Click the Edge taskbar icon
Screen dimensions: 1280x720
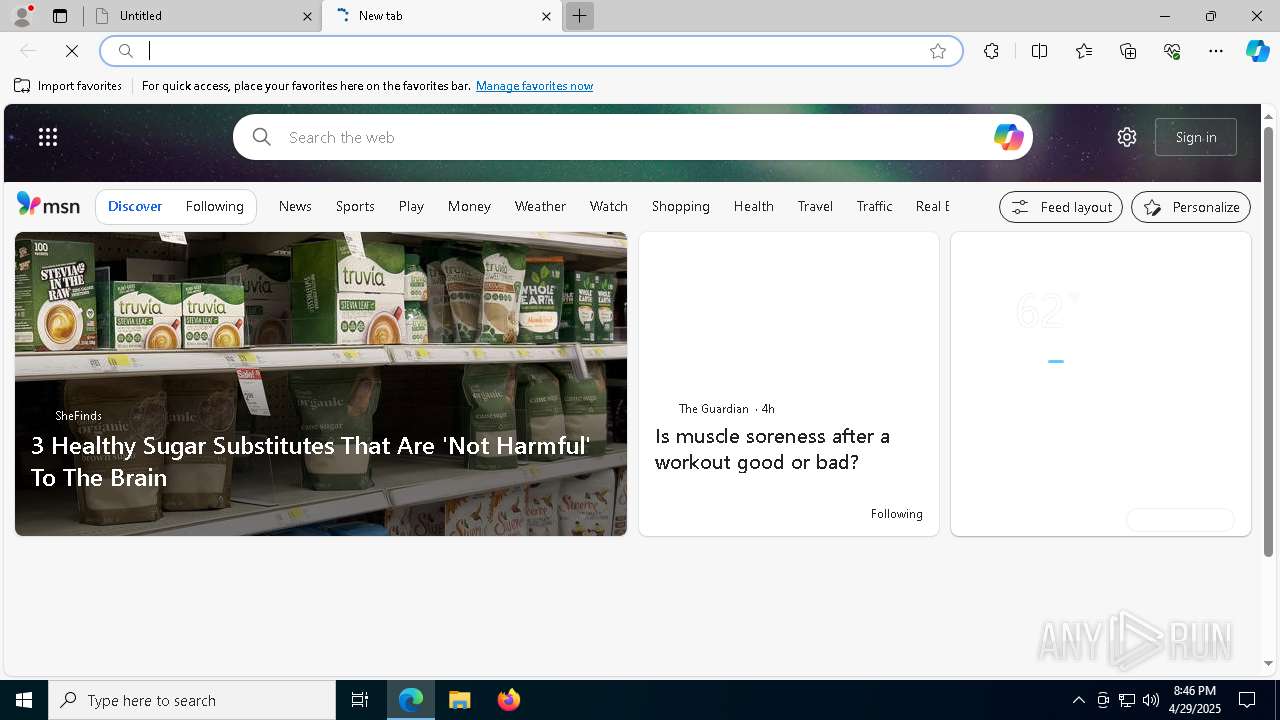point(411,700)
